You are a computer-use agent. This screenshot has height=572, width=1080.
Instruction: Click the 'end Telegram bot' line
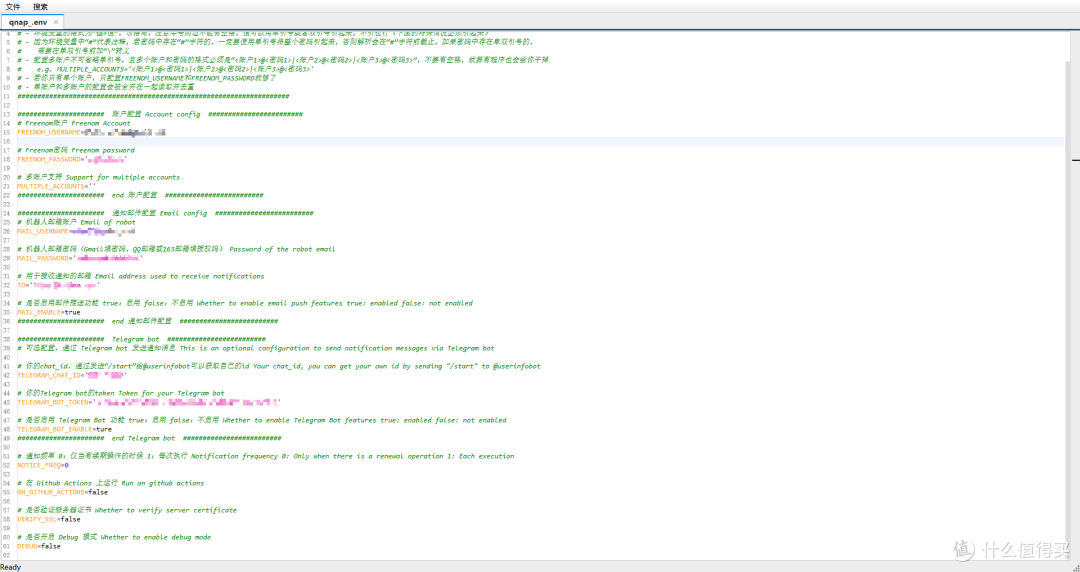(x=149, y=438)
